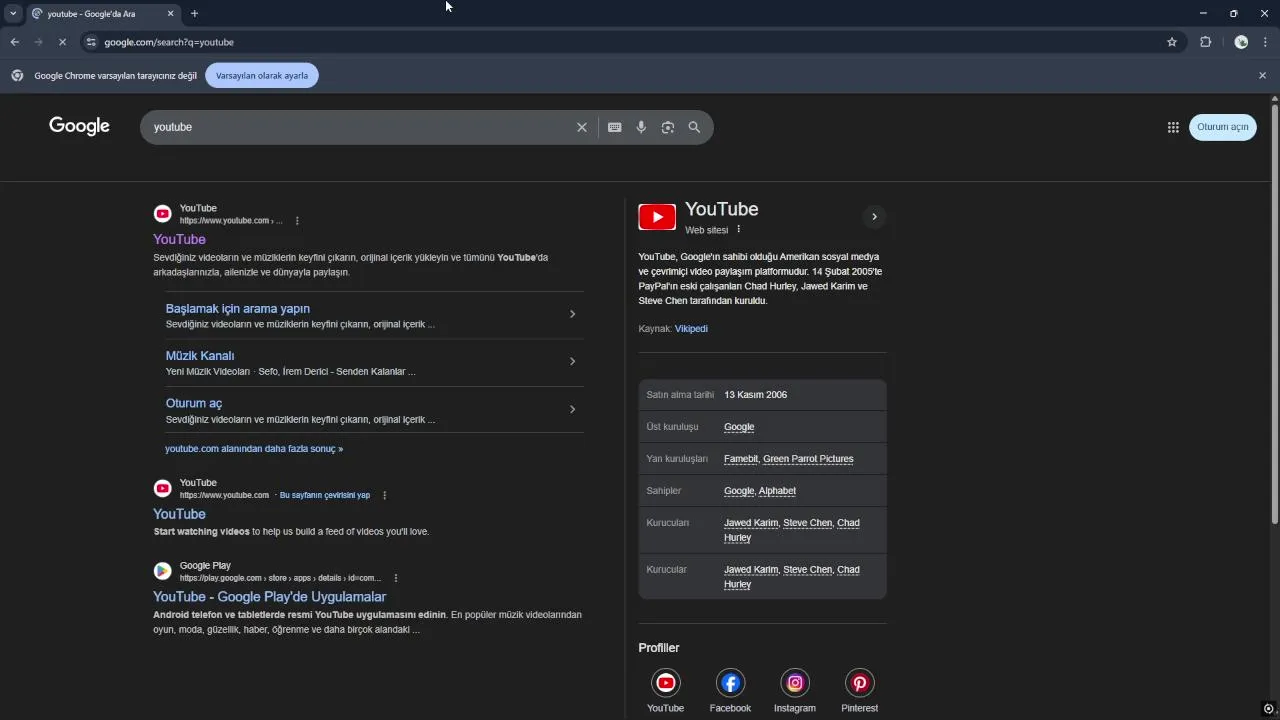Click Varsayılan olarak ayarla button
This screenshot has width=1280, height=720.
tap(262, 75)
